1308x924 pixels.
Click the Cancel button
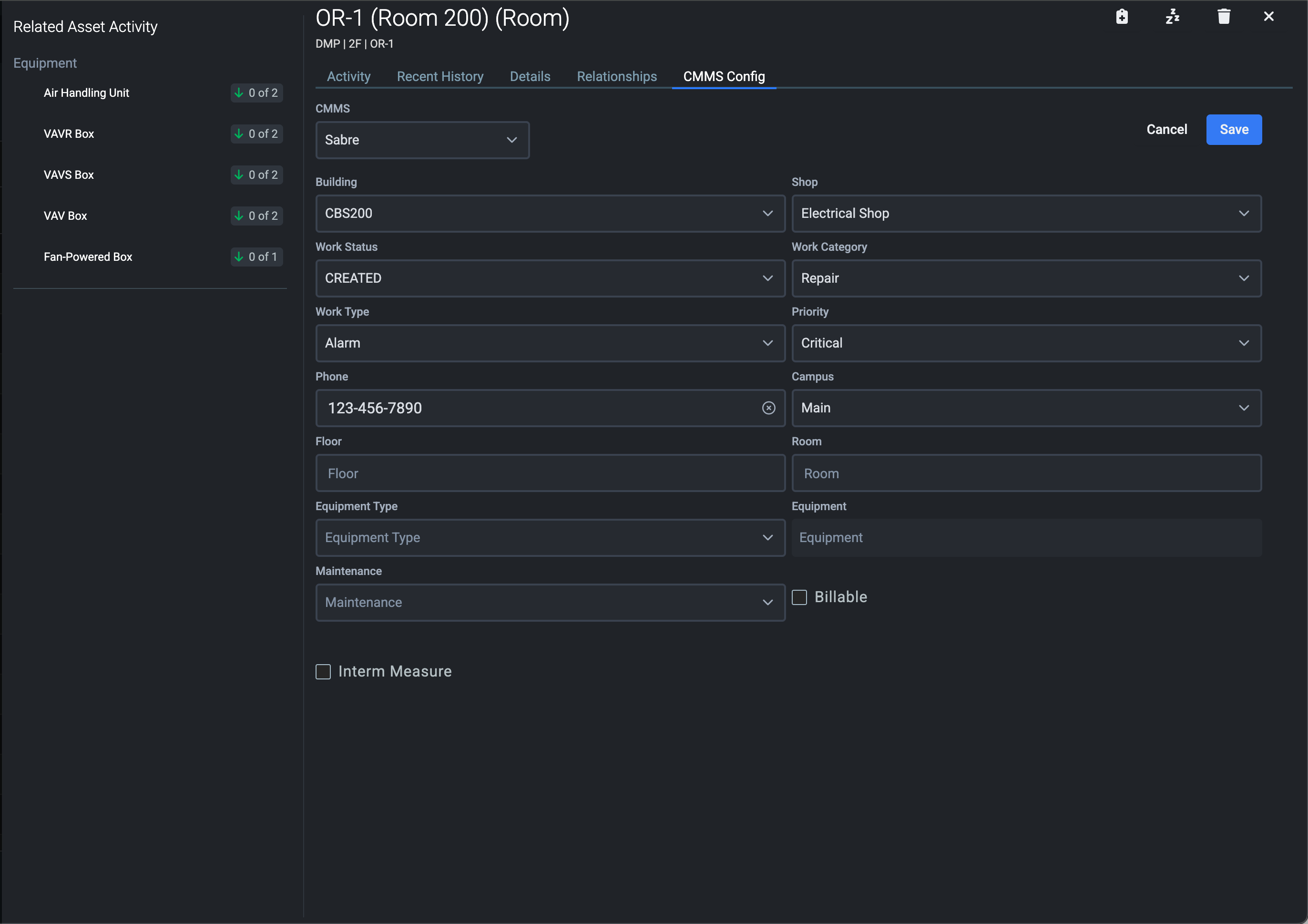click(x=1166, y=129)
